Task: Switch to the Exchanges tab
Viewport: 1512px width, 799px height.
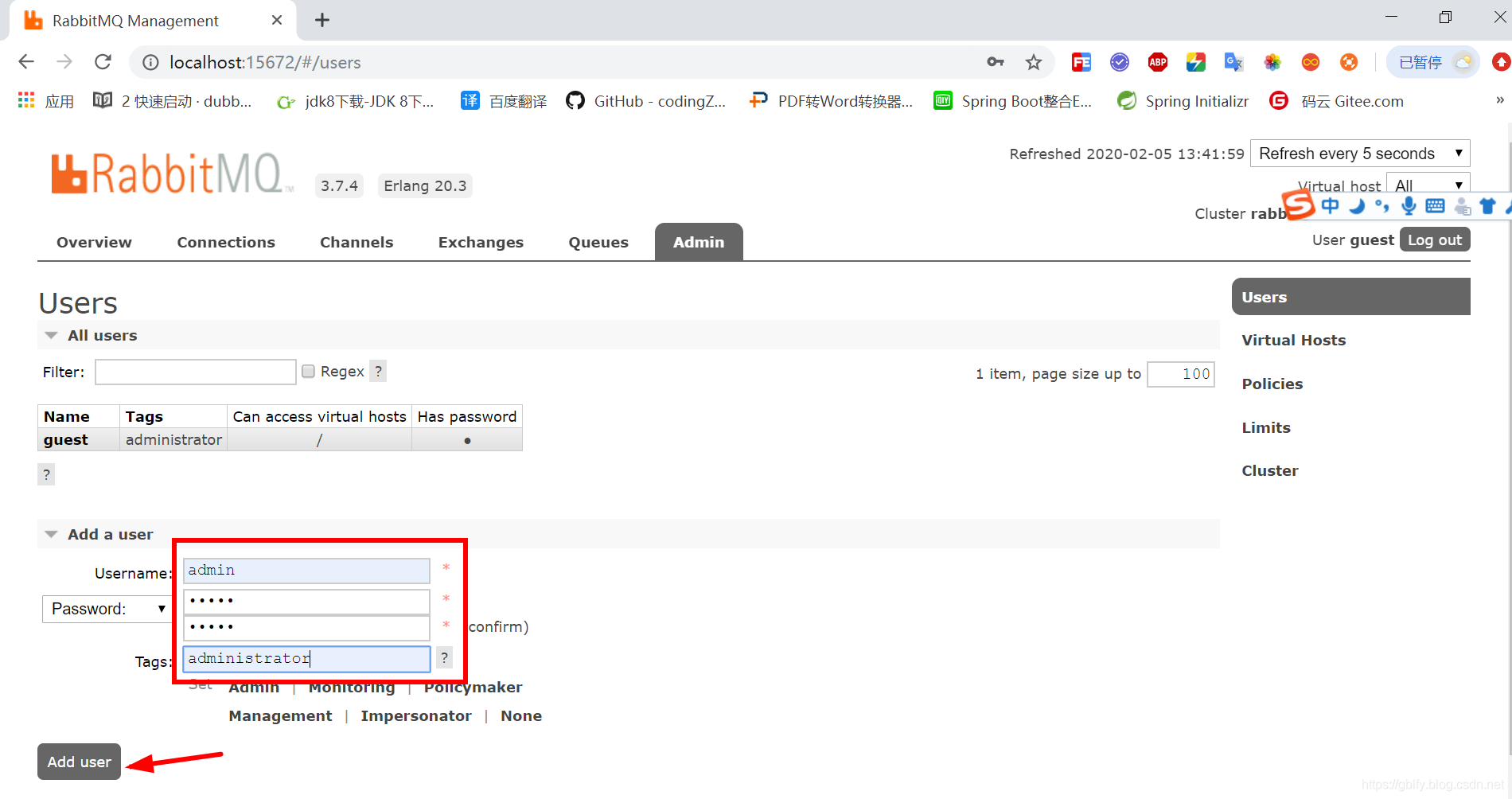Action: click(481, 242)
